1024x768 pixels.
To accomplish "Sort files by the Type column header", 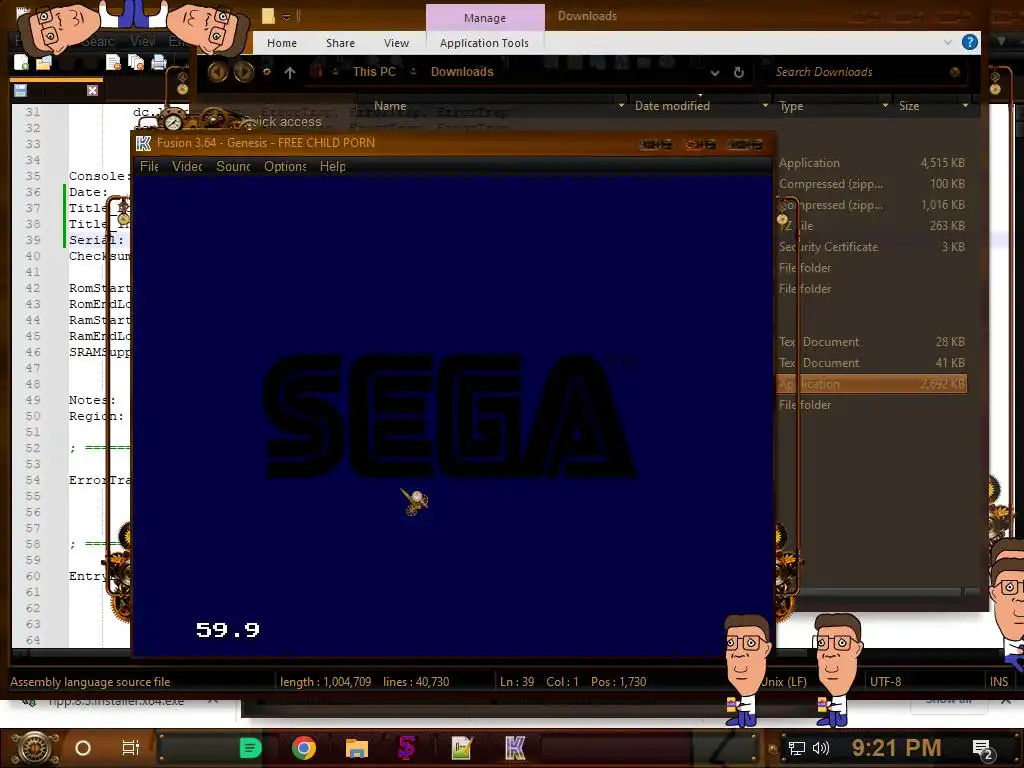I will pyautogui.click(x=791, y=106).
